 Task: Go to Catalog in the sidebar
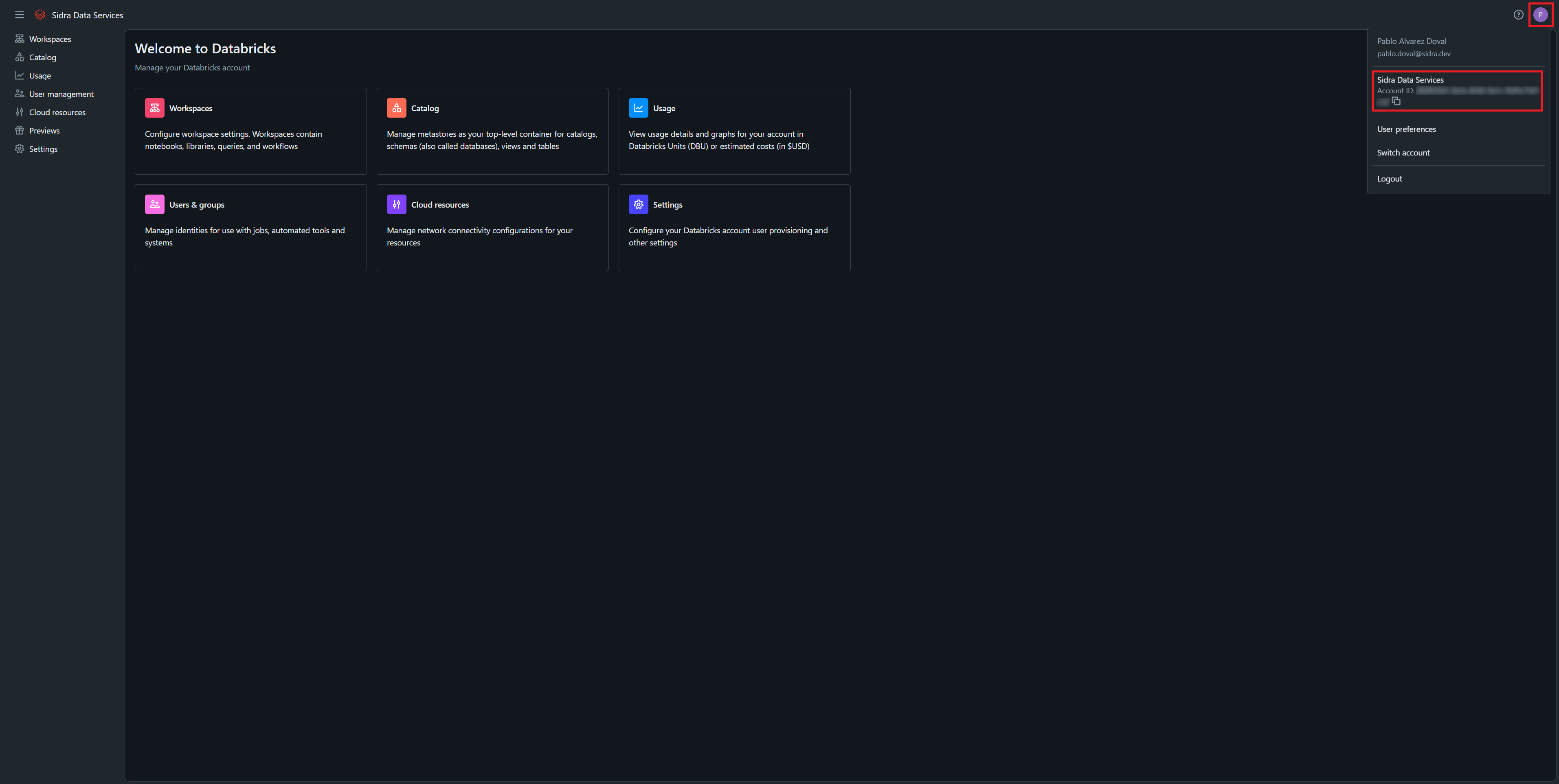(42, 57)
